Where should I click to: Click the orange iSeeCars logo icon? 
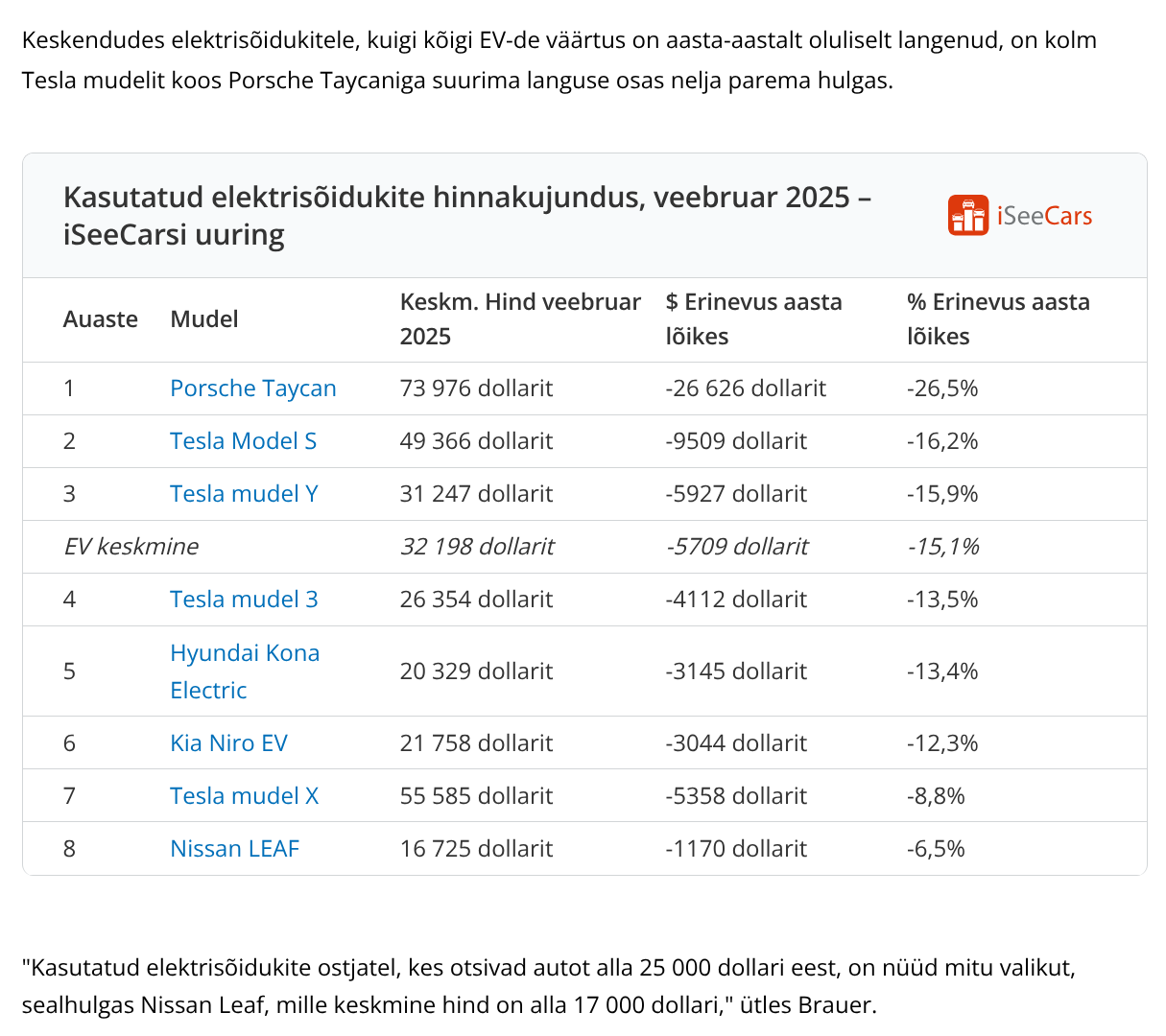(x=967, y=216)
